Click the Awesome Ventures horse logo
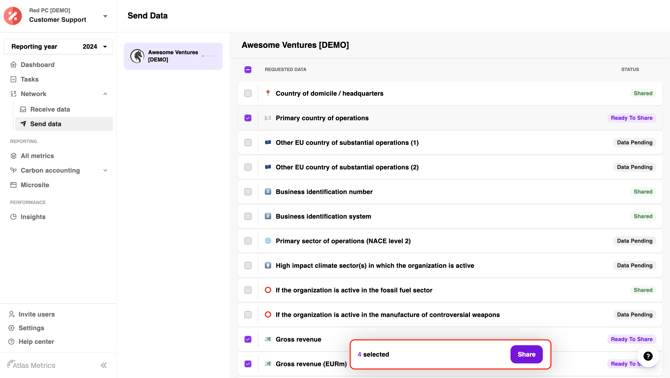670x378 pixels. (x=137, y=56)
